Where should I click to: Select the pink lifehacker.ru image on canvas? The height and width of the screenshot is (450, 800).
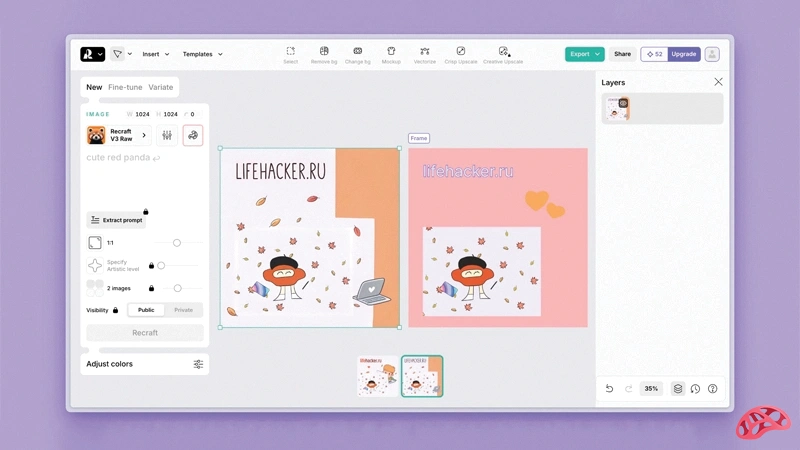498,238
